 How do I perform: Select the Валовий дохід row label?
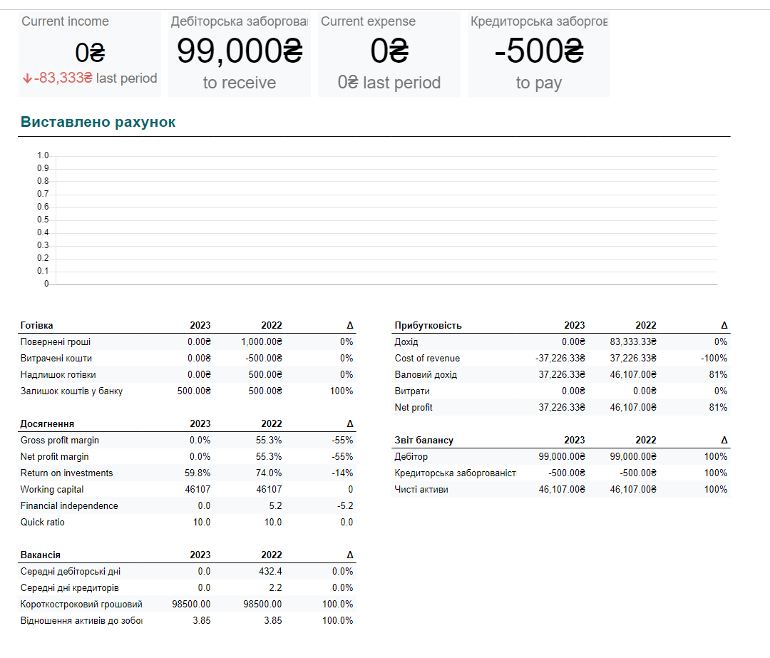(x=426, y=375)
